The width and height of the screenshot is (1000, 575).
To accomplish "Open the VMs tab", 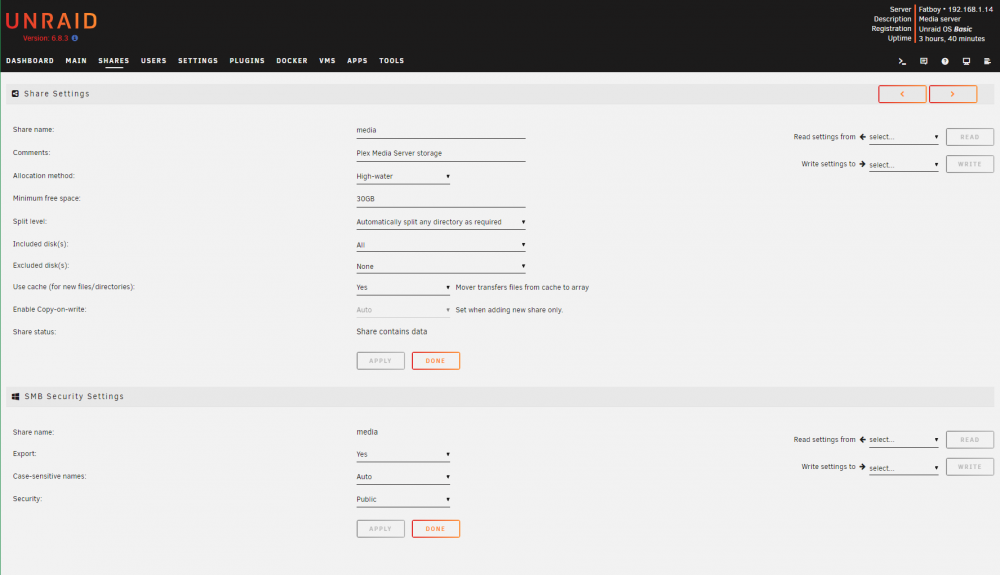I will click(327, 61).
